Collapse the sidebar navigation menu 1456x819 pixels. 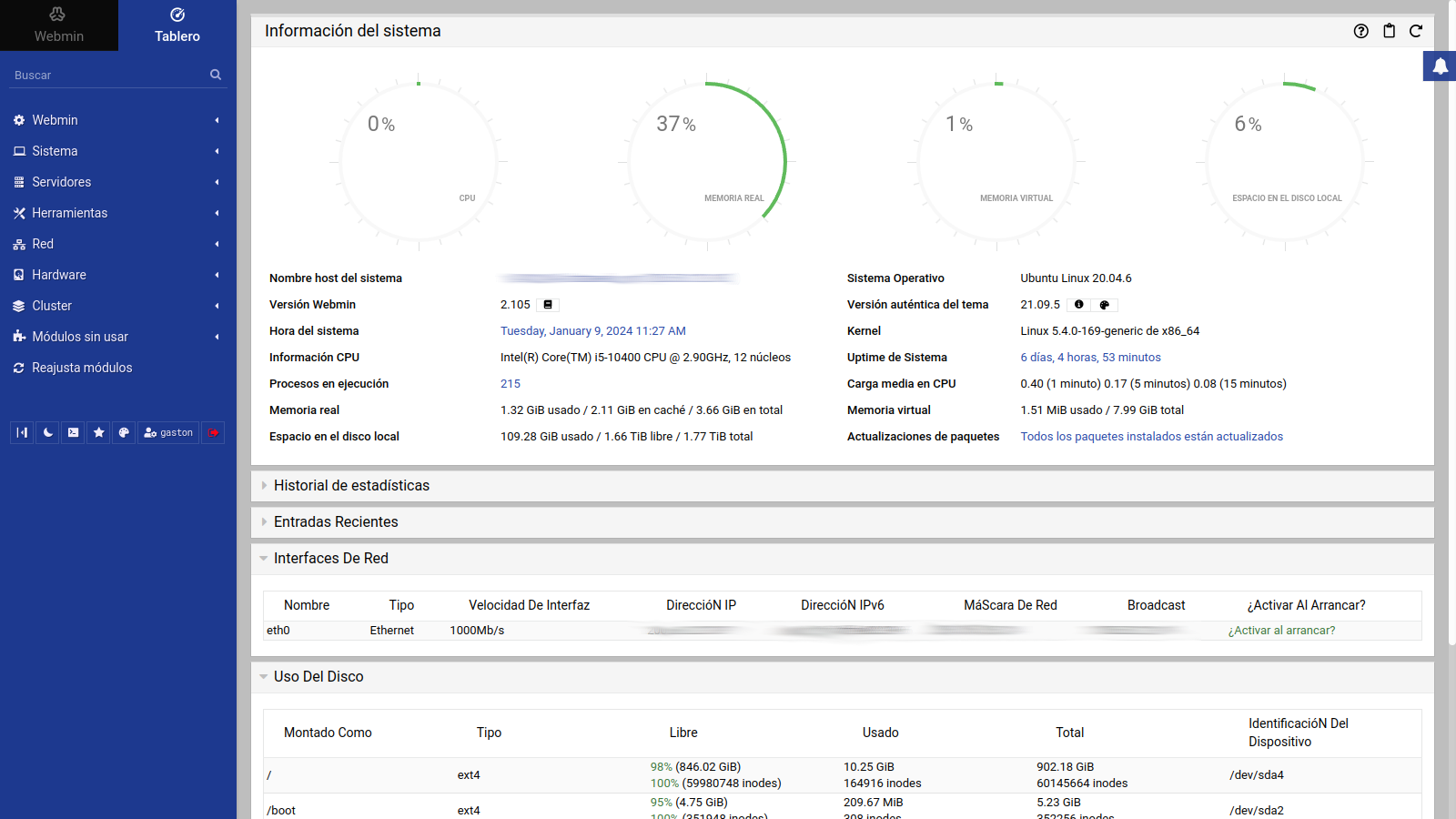click(x=22, y=432)
